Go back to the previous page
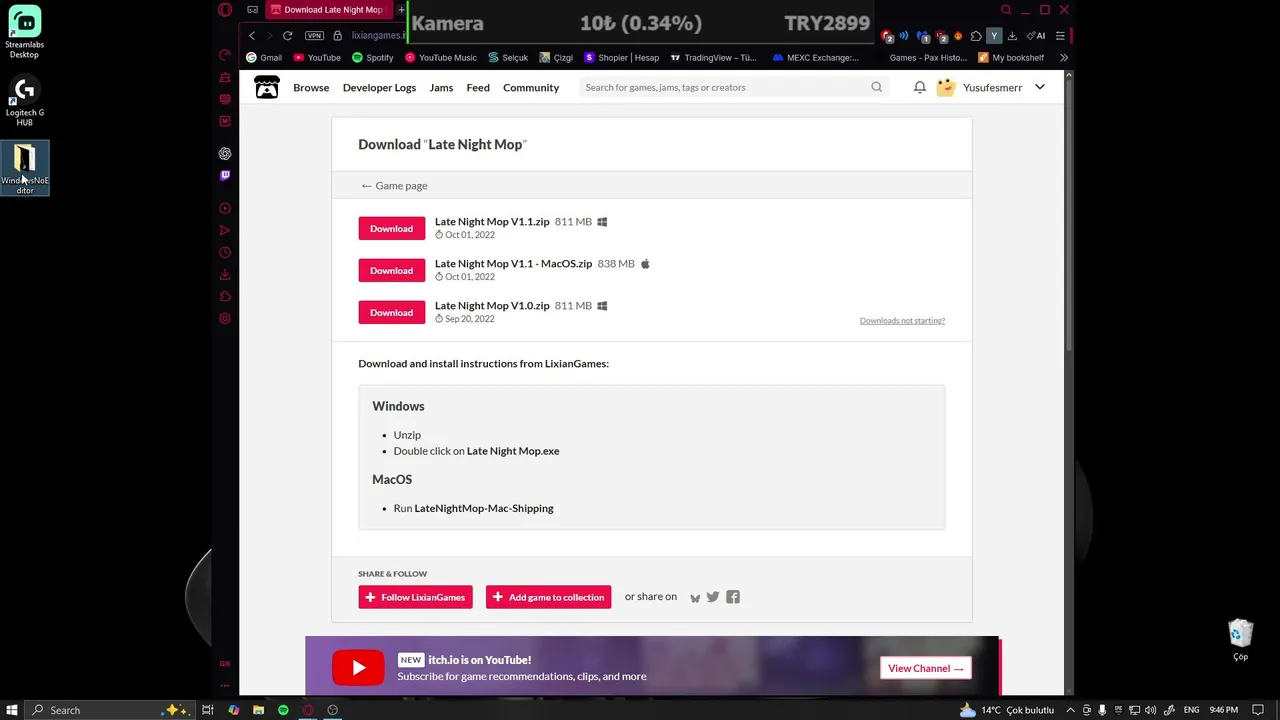The image size is (1280, 720). [x=252, y=36]
